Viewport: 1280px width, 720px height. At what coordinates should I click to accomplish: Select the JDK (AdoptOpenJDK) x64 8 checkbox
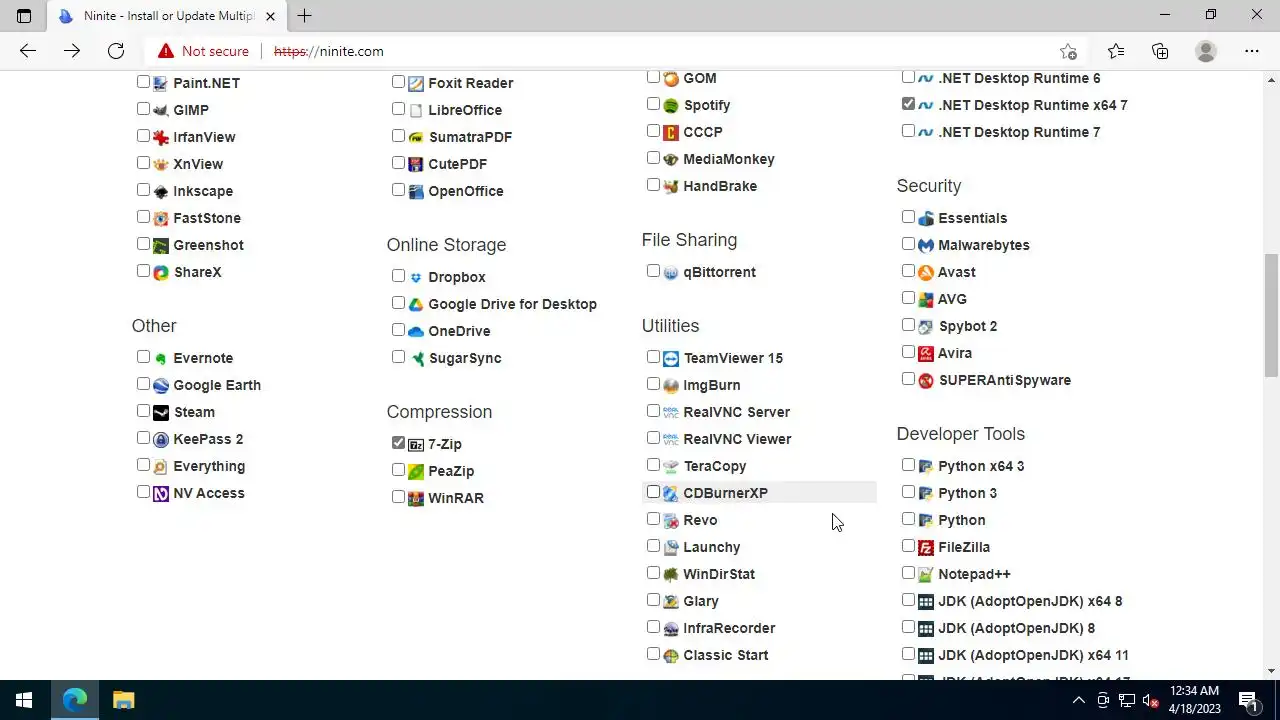click(908, 600)
